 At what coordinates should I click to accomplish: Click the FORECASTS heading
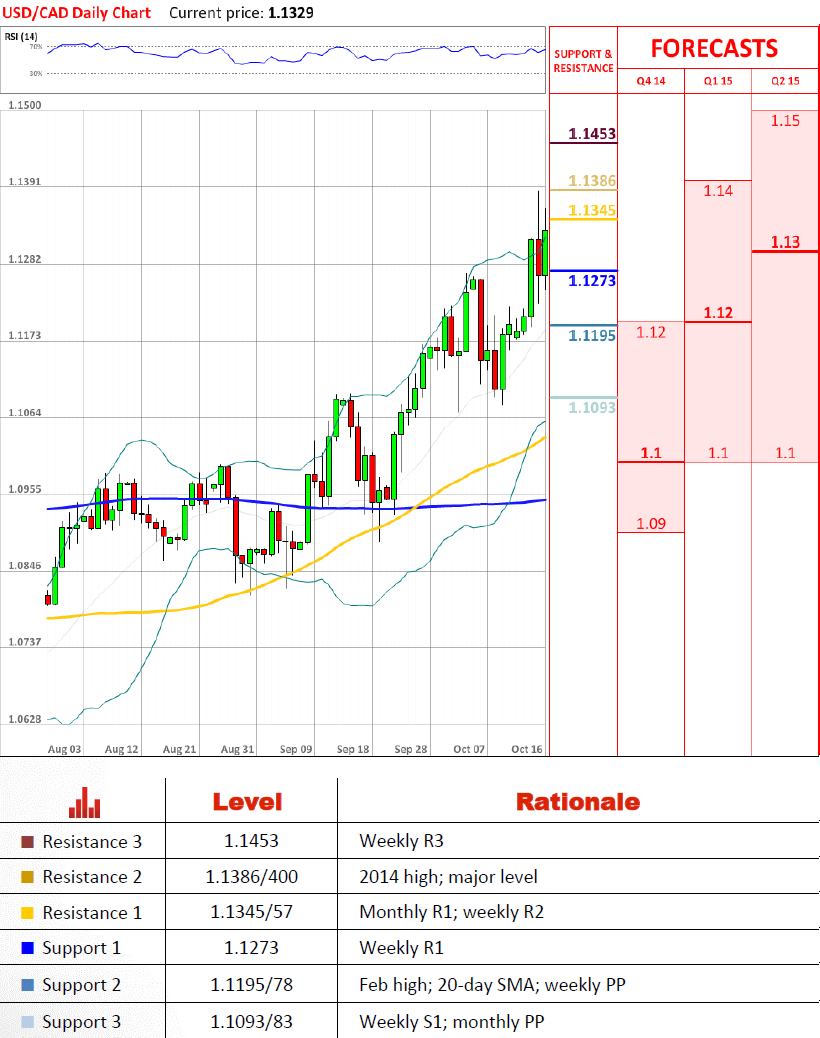click(714, 48)
